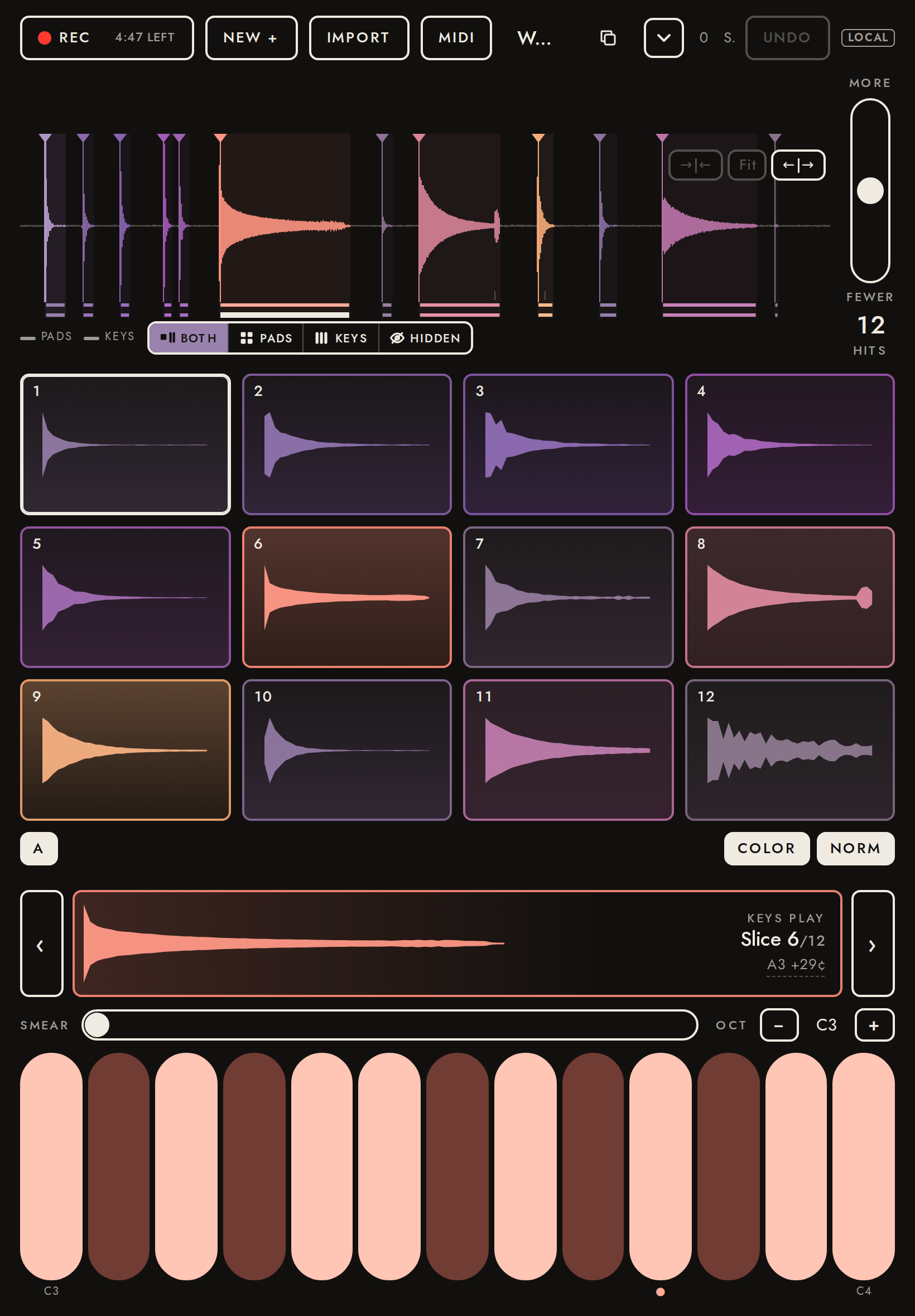The width and height of the screenshot is (915, 1316).
Task: Trigger pad 4 with purple waveform
Action: pos(789,444)
